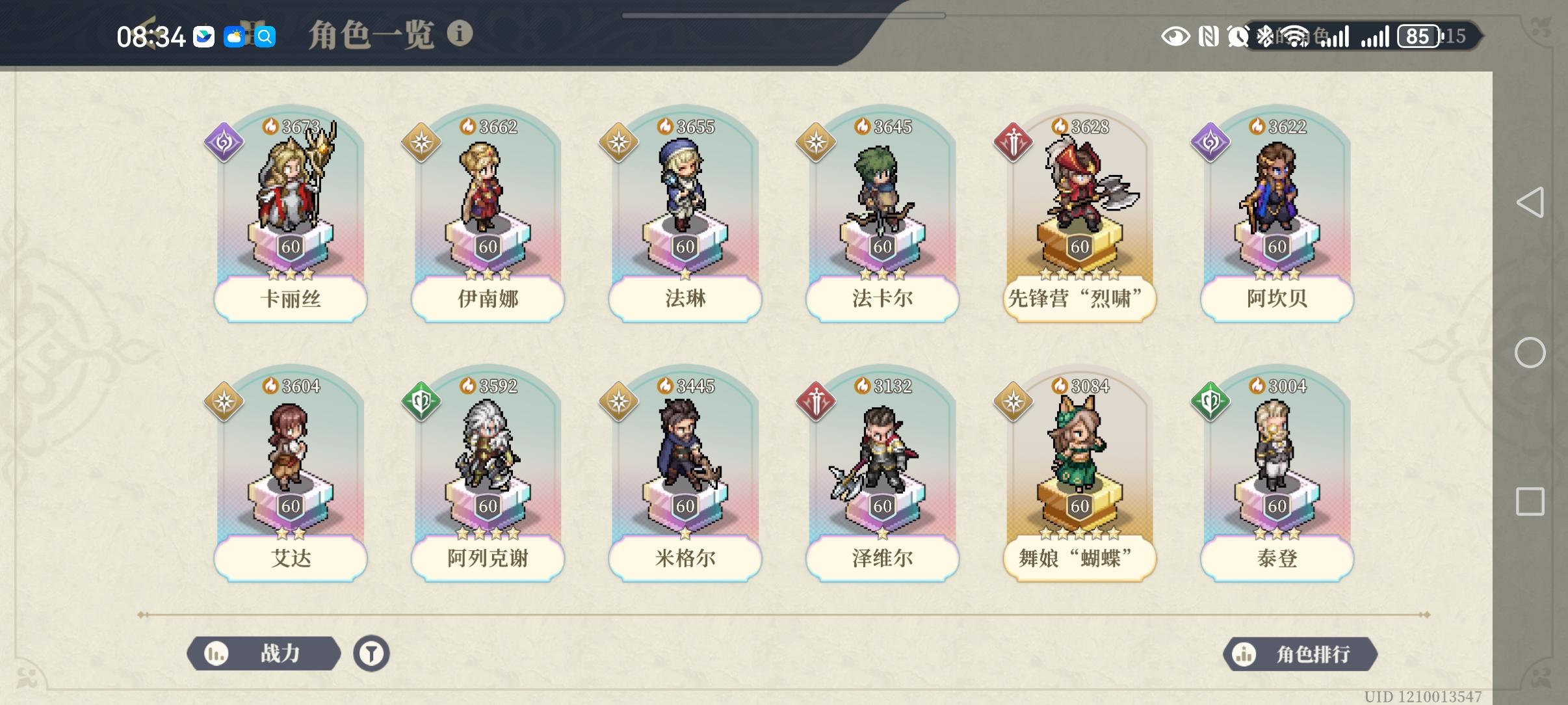
Task: Select the 泰登 character card
Action: point(1277,474)
